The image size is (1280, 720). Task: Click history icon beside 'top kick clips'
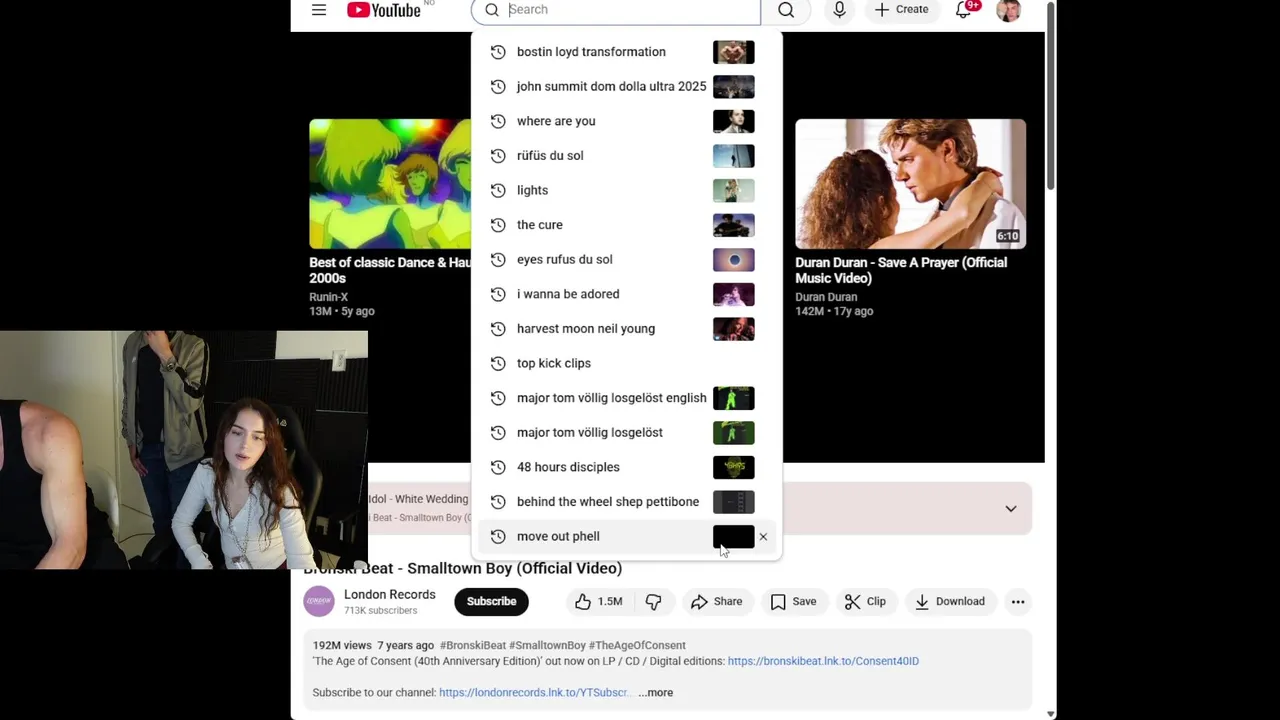pyautogui.click(x=498, y=363)
